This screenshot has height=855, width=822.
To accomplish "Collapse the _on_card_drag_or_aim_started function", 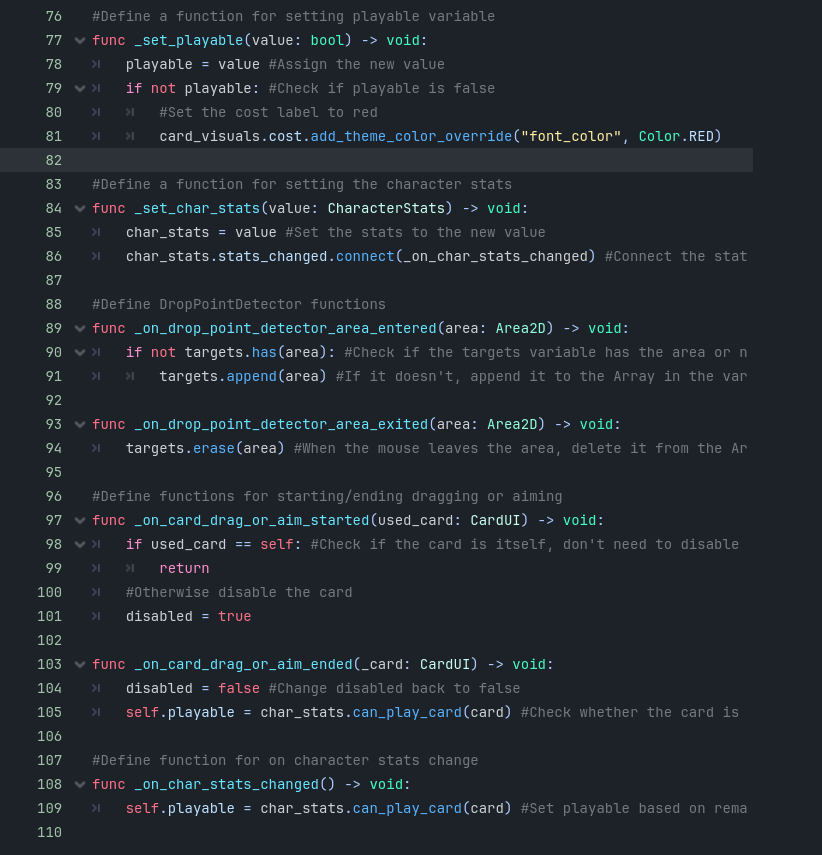I will [x=80, y=520].
